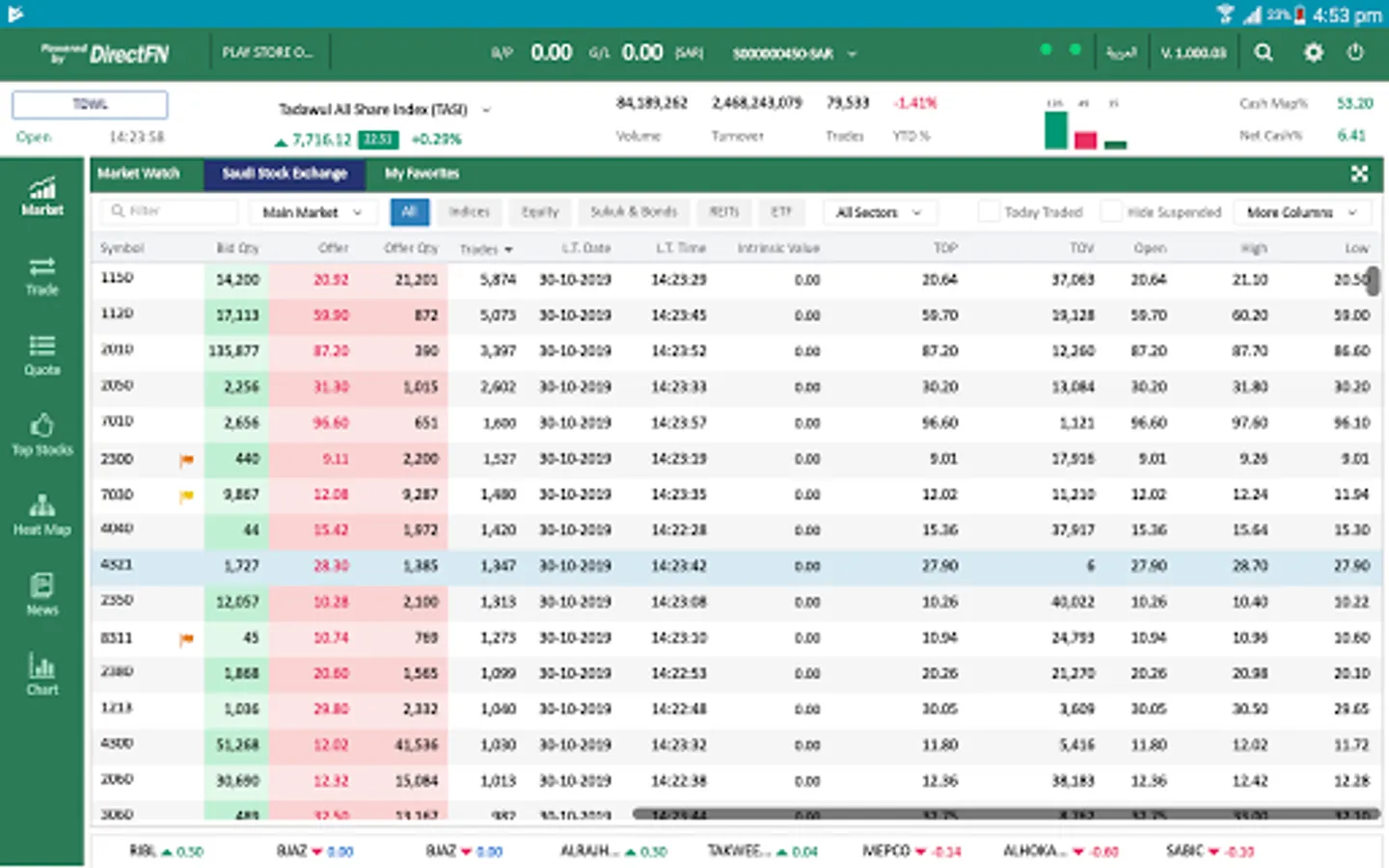This screenshot has width=1389, height=868.
Task: Enable the Today Traded checkbox
Action: 989,212
